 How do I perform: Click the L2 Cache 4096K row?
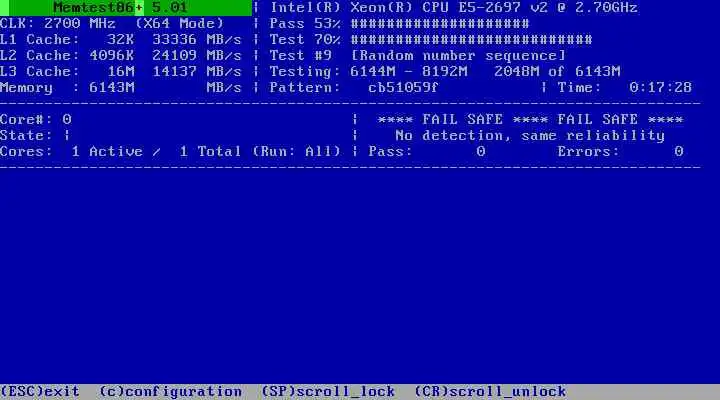120,56
